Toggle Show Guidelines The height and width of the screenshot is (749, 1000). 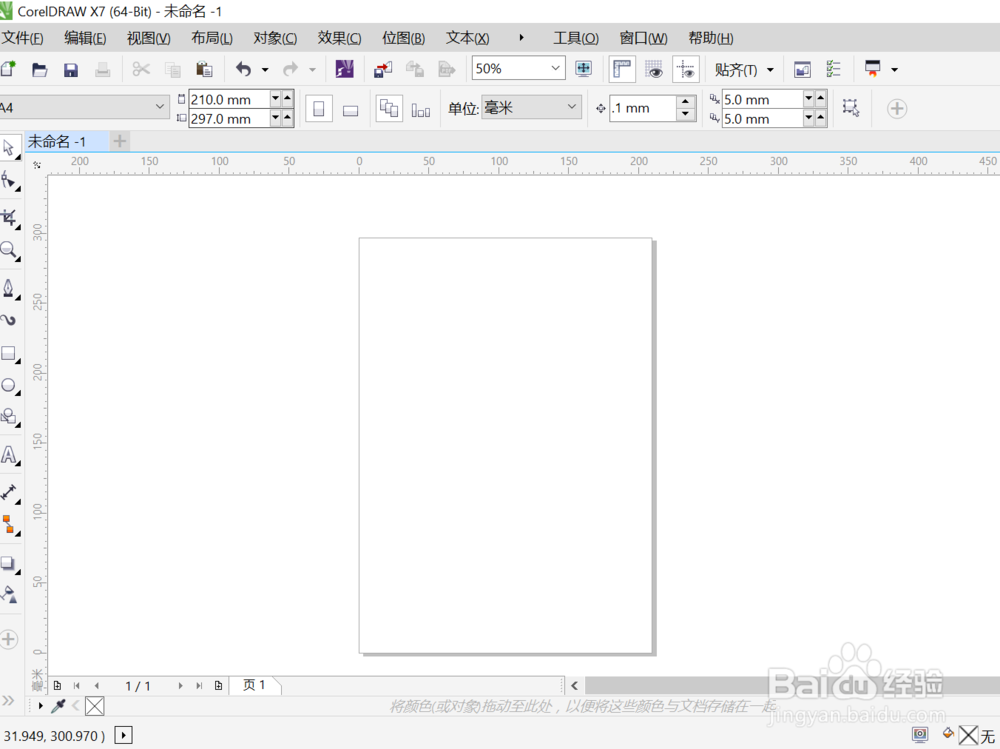pyautogui.click(x=686, y=69)
